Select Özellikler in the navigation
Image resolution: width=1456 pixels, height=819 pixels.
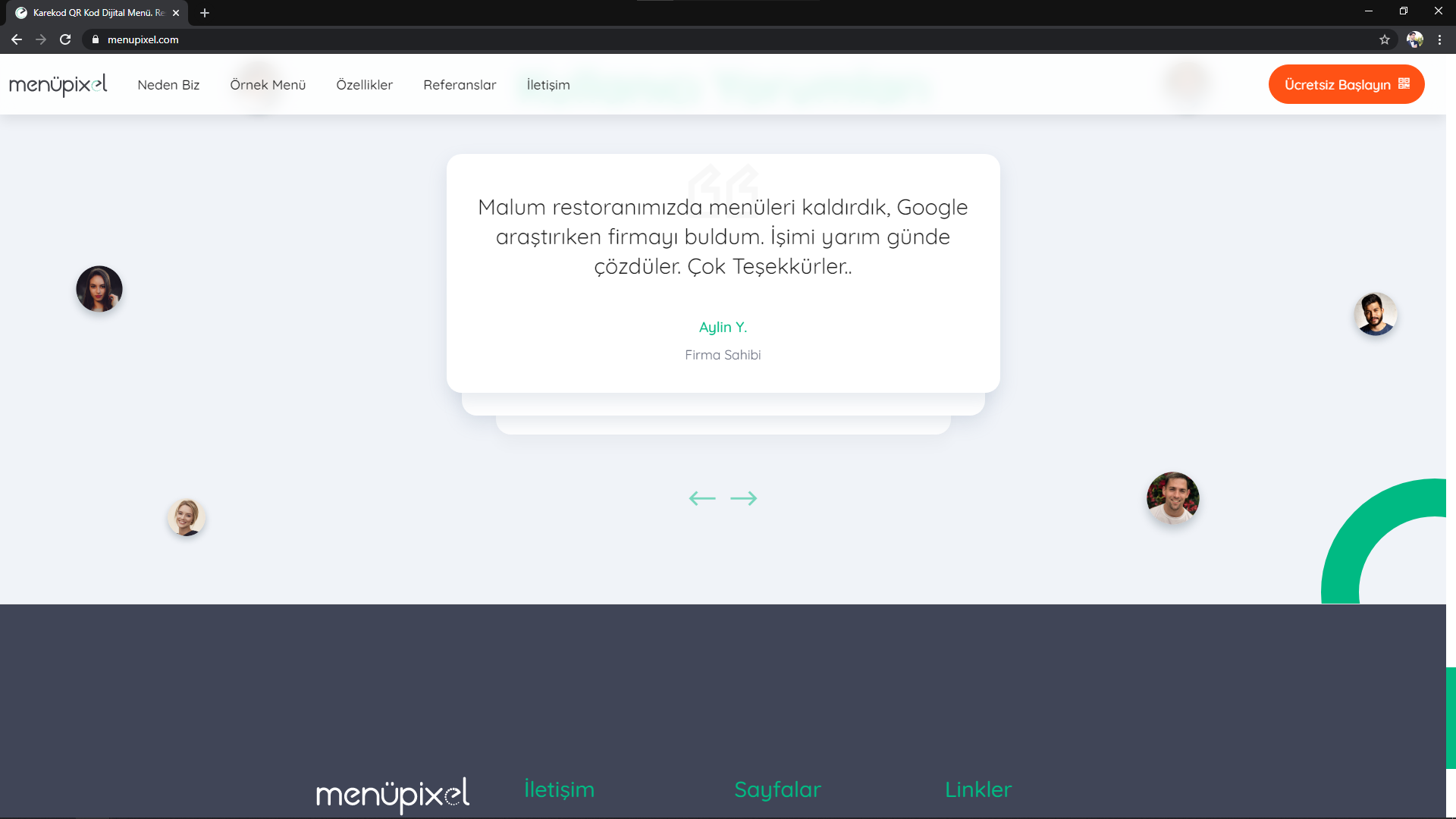pos(364,85)
